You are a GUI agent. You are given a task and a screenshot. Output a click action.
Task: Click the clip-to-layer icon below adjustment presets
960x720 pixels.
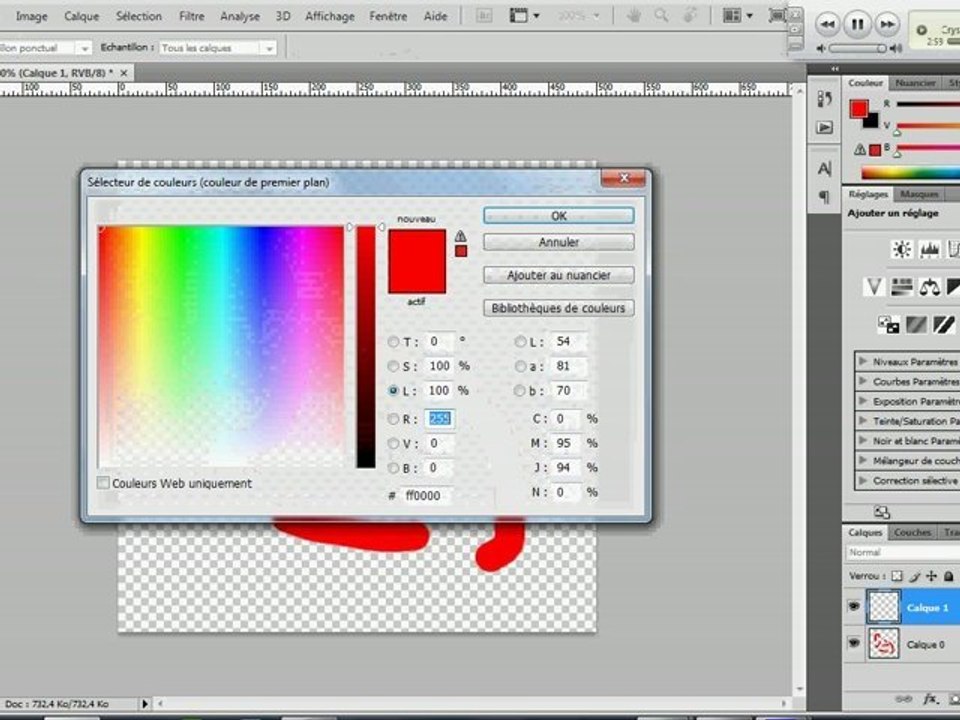point(882,512)
